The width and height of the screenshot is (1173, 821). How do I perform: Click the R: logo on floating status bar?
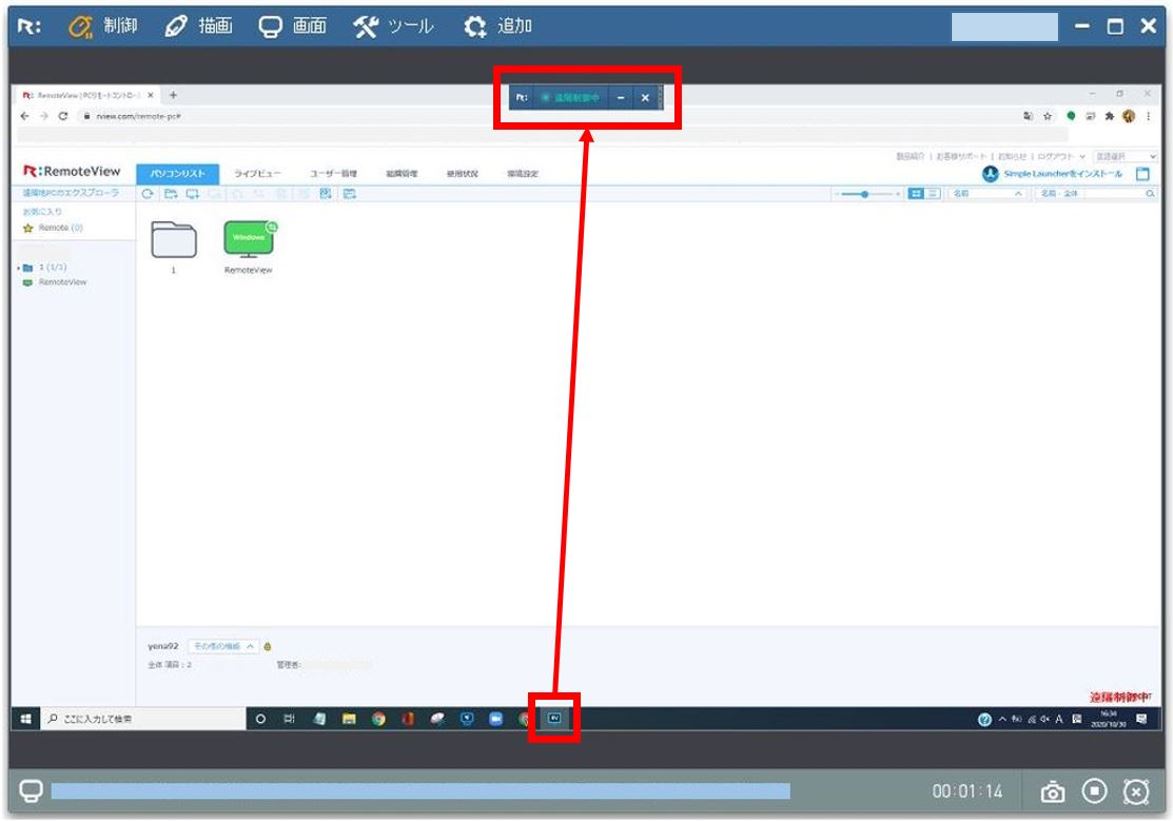[x=522, y=98]
